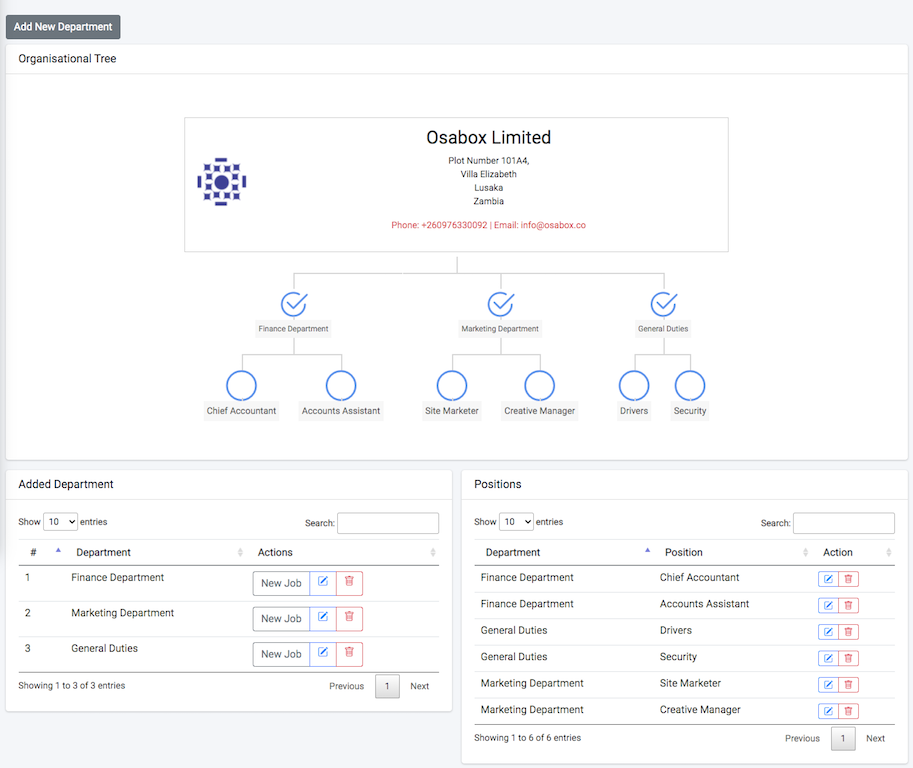Go to Next page in Added Department
The height and width of the screenshot is (768, 913).
(419, 686)
